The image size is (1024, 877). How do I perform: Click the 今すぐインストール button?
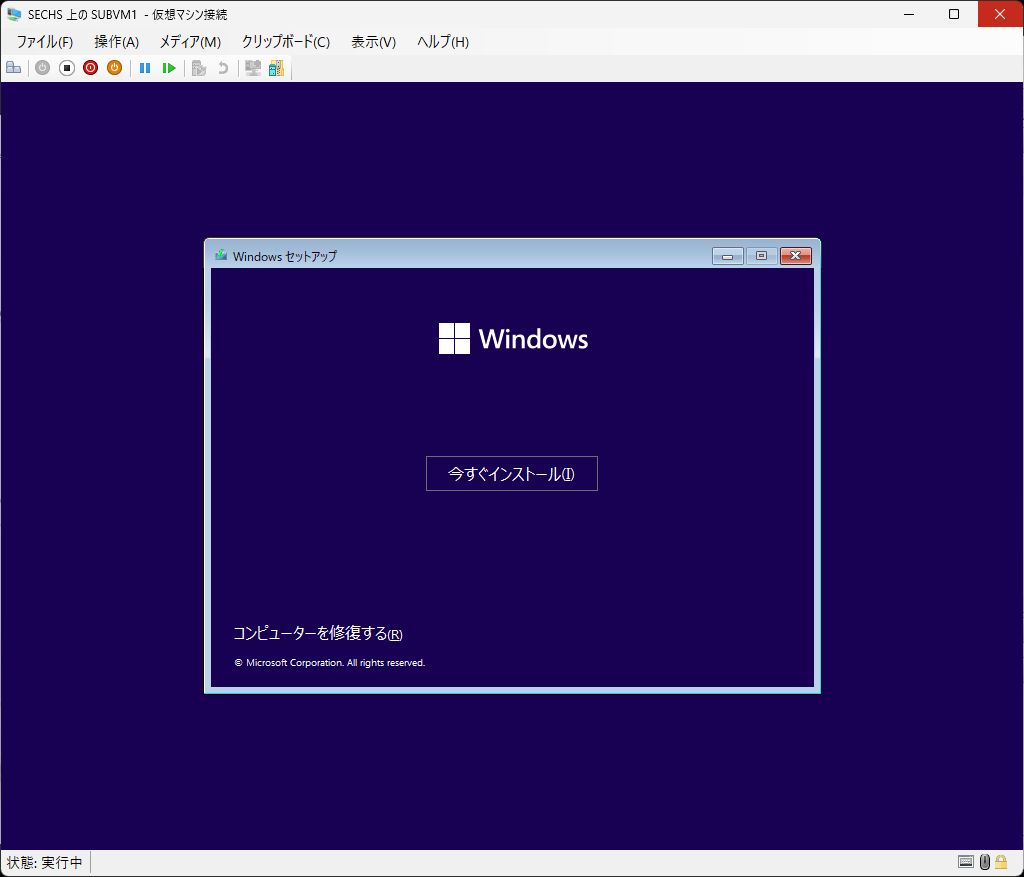[x=511, y=473]
